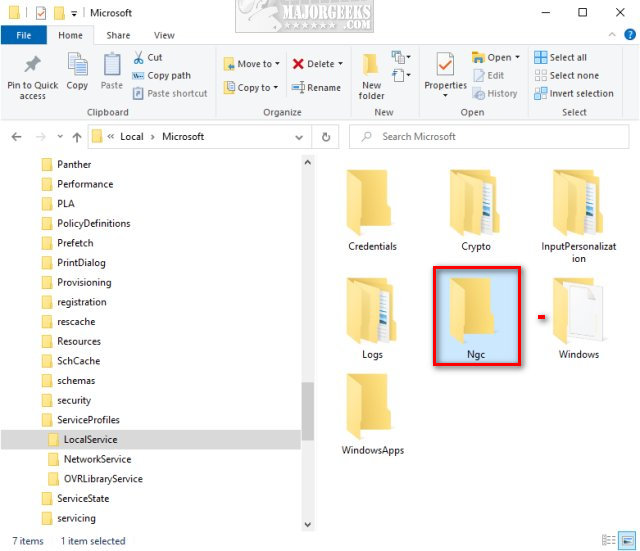Open the address bar history dropdown
The width and height of the screenshot is (640, 551).
(299, 138)
